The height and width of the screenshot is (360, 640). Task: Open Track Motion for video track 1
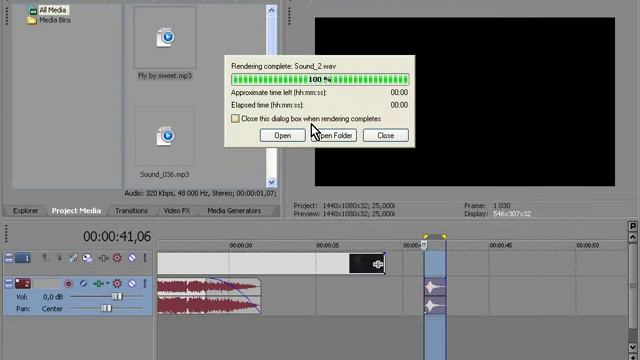click(87, 258)
